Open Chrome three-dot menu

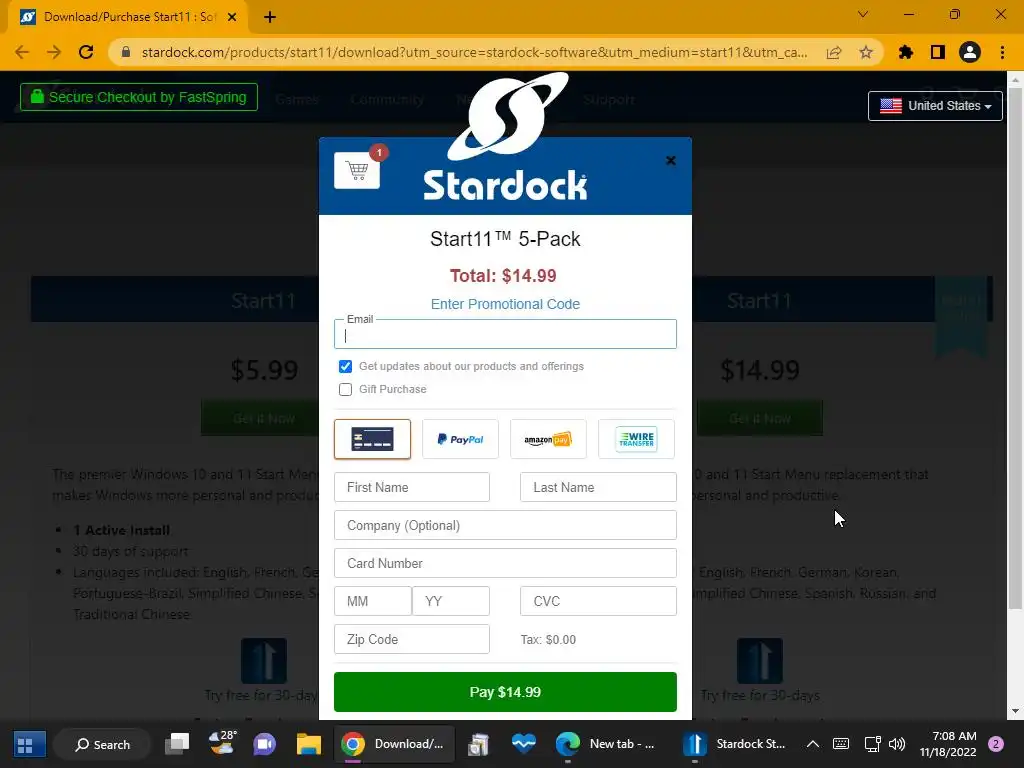[1002, 52]
